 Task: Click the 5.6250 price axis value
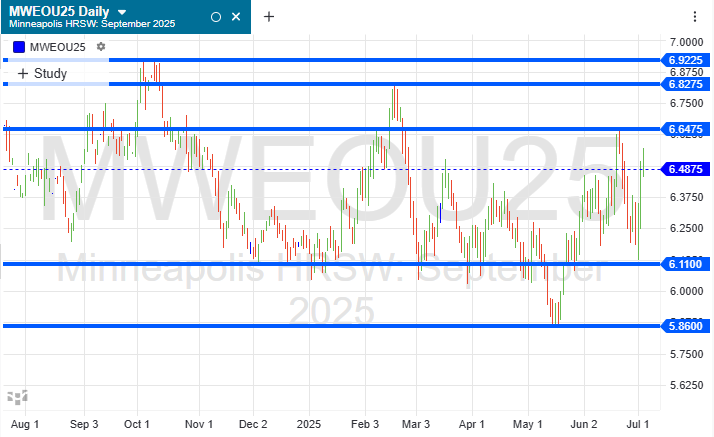pos(686,385)
